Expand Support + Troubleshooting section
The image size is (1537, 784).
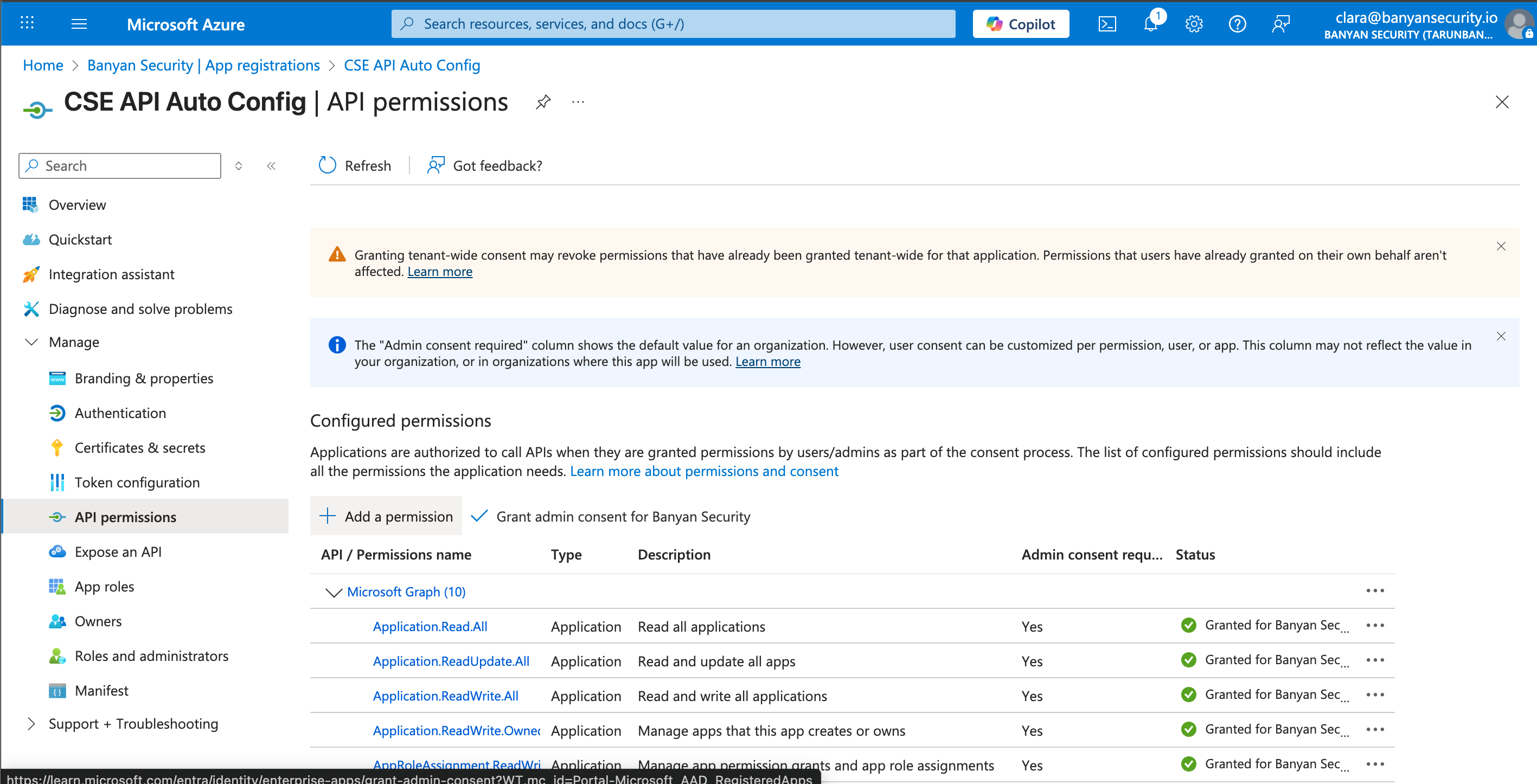tap(31, 724)
